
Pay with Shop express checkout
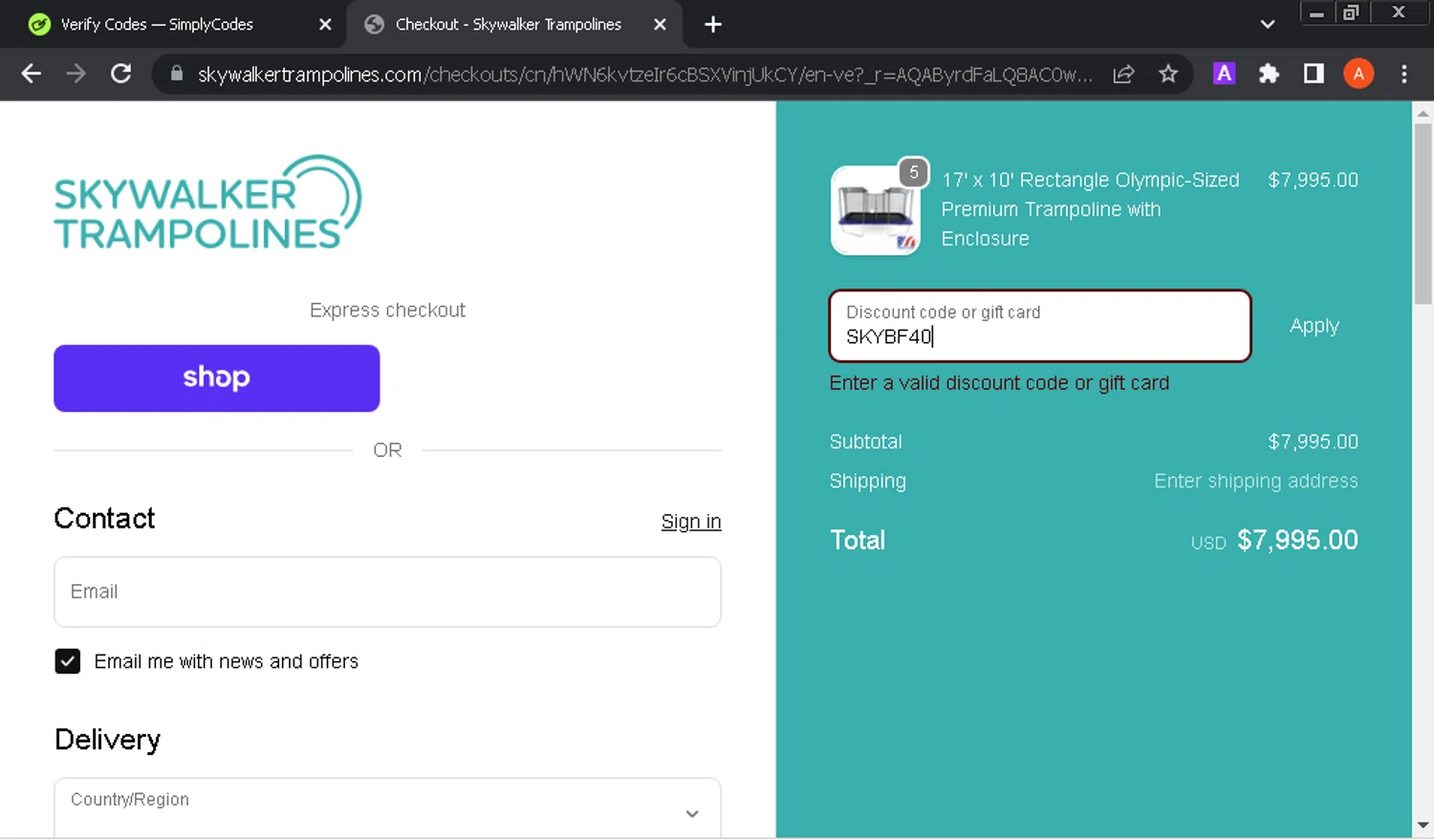tap(217, 378)
